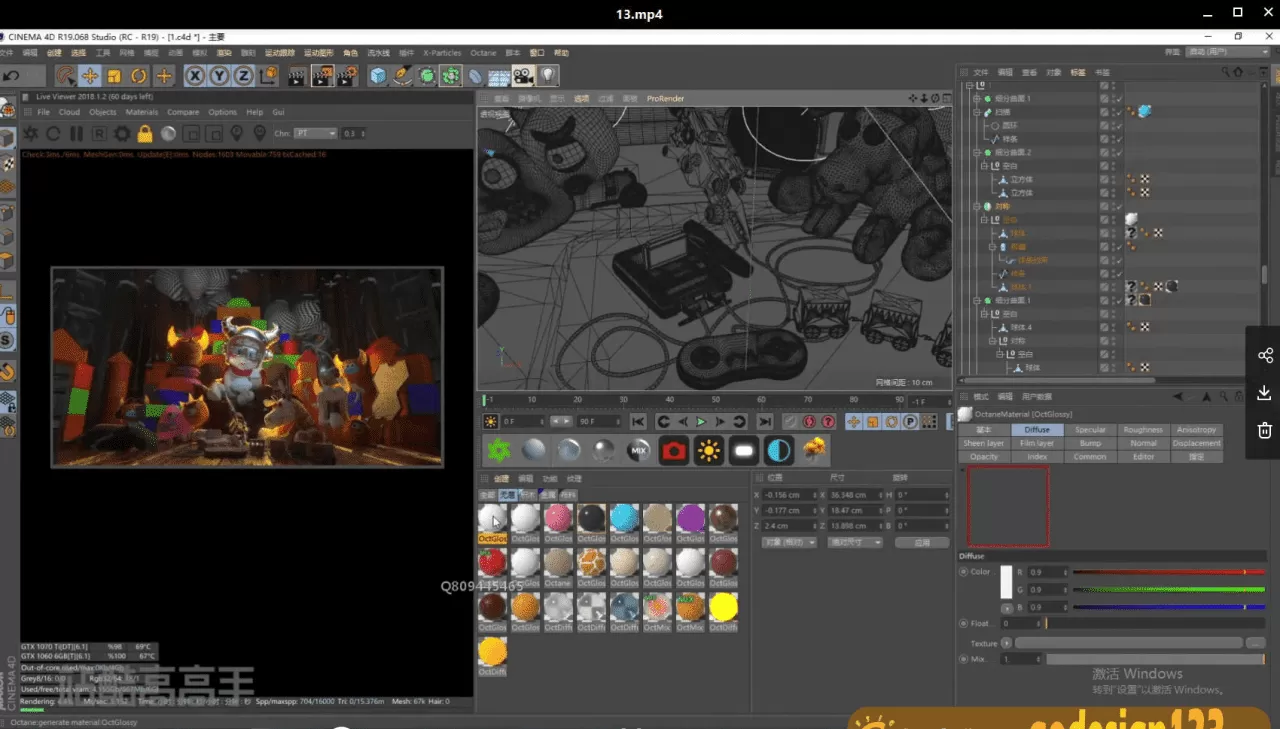Open the Chn: PT channel dropdown
Screen dimensions: 1280x729
click(316, 133)
